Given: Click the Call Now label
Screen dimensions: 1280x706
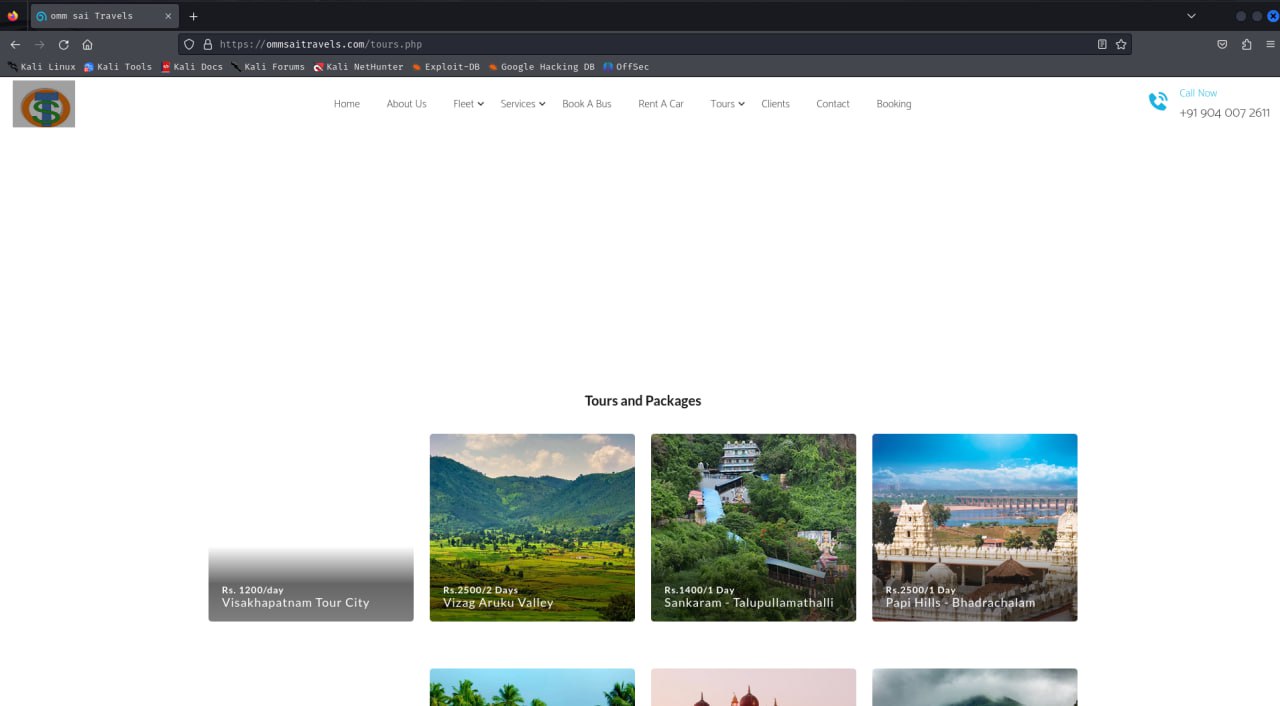Looking at the screenshot, I should (x=1198, y=93).
